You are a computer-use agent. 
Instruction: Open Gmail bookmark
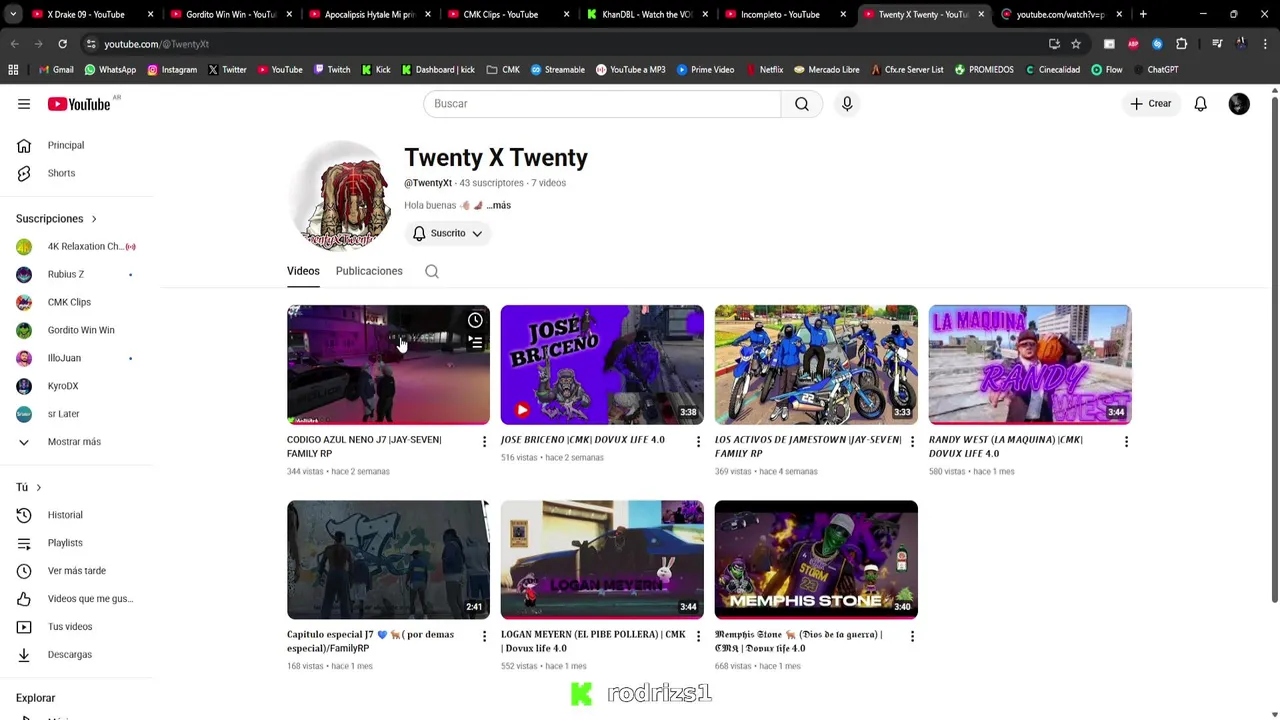click(56, 70)
